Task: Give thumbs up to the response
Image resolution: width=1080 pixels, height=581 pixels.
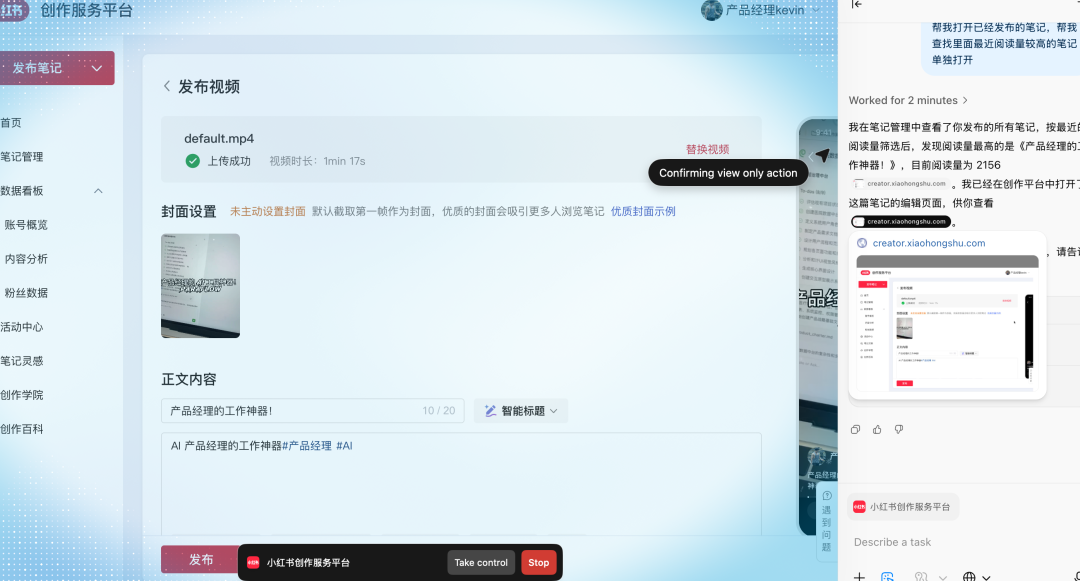Action: [x=877, y=430]
